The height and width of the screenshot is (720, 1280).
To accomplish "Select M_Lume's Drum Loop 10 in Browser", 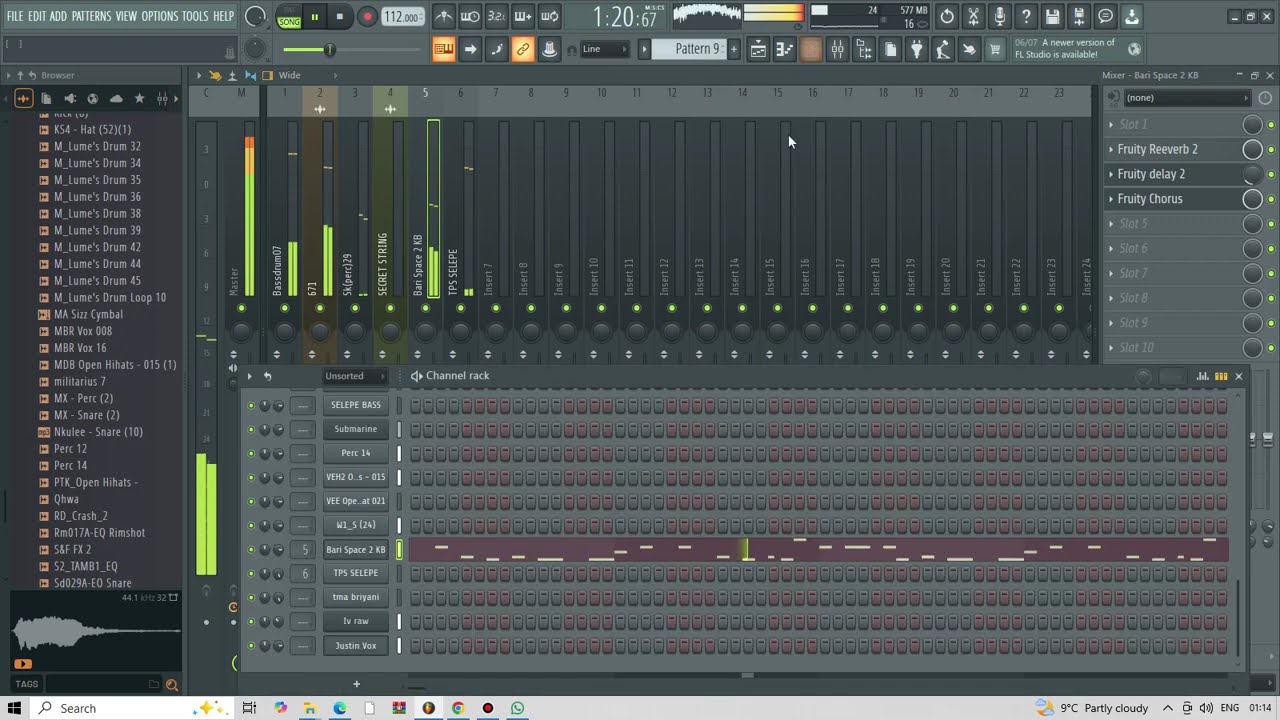I will point(110,298).
